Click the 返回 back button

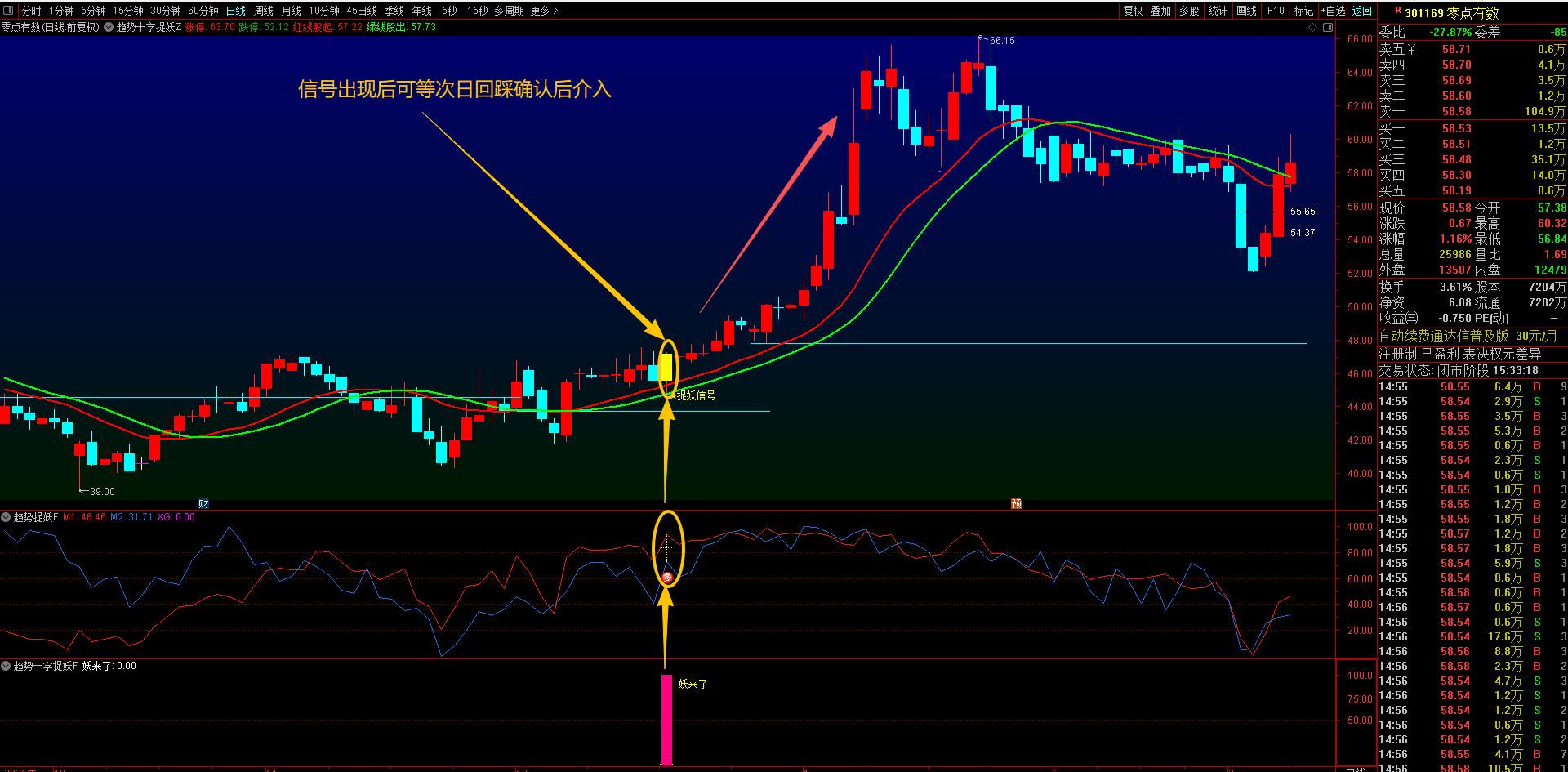pyautogui.click(x=1362, y=11)
